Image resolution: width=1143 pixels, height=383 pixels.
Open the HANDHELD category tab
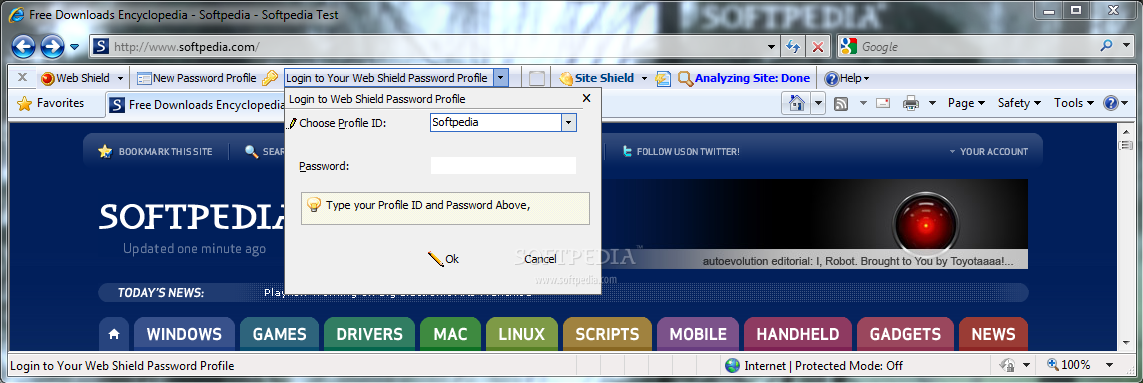pos(797,335)
